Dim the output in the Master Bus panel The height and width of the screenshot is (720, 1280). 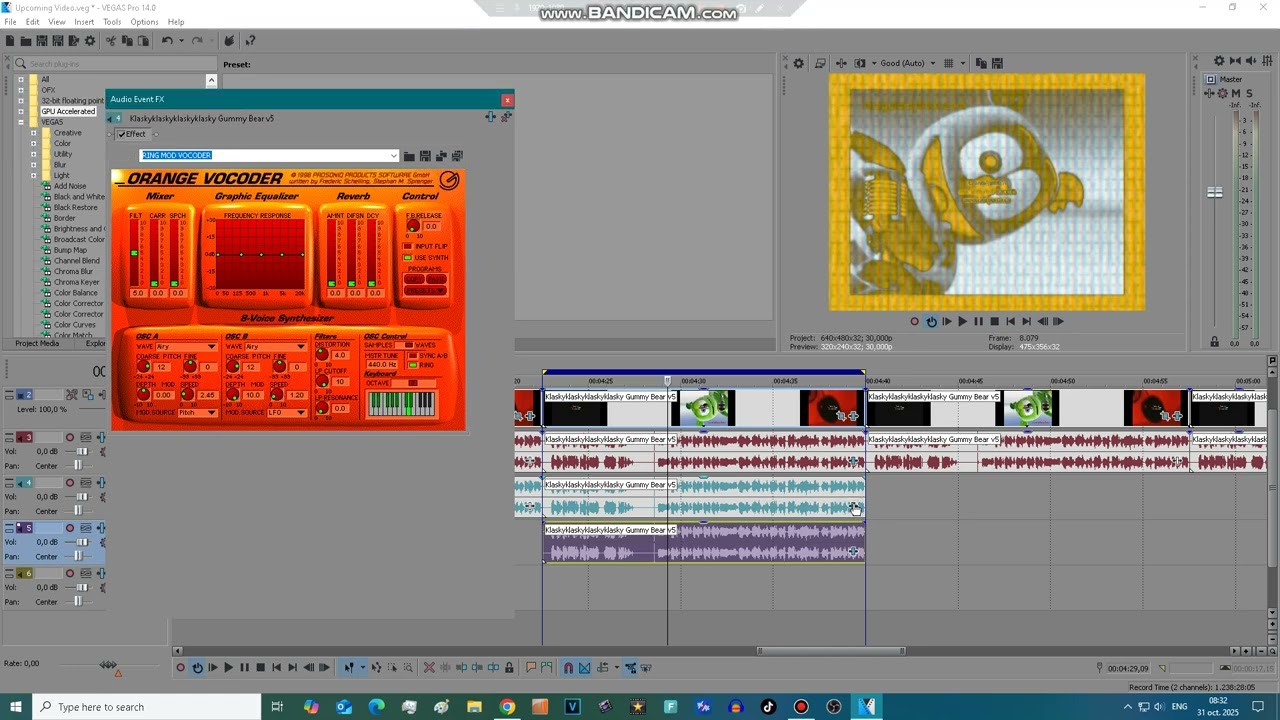tap(1251, 61)
